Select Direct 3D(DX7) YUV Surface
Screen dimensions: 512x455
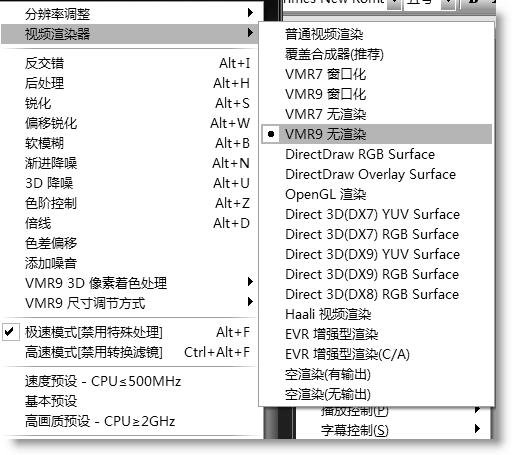click(377, 214)
